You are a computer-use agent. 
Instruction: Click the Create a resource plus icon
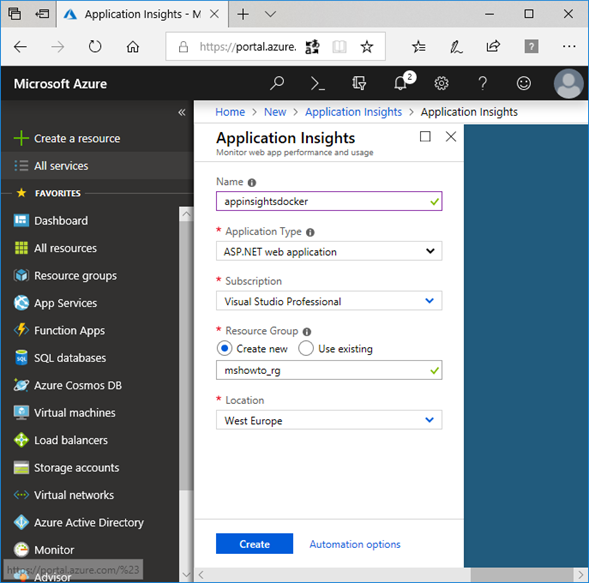(21, 138)
